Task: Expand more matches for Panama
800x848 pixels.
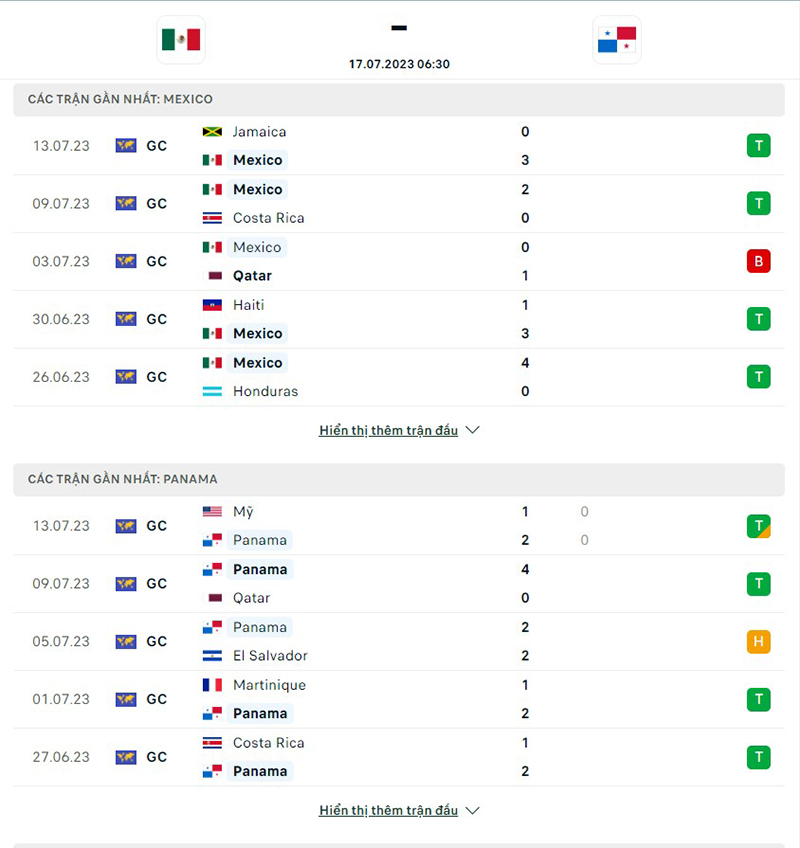Action: pyautogui.click(x=388, y=810)
